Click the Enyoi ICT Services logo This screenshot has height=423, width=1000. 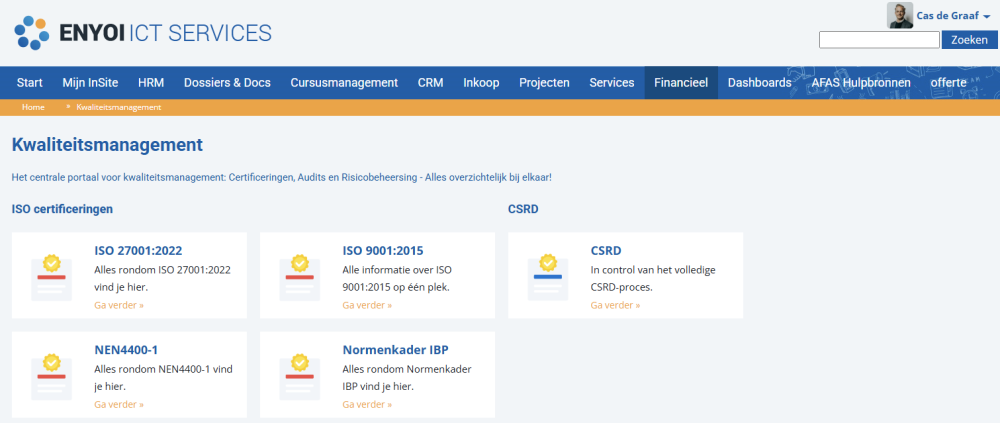(x=143, y=33)
